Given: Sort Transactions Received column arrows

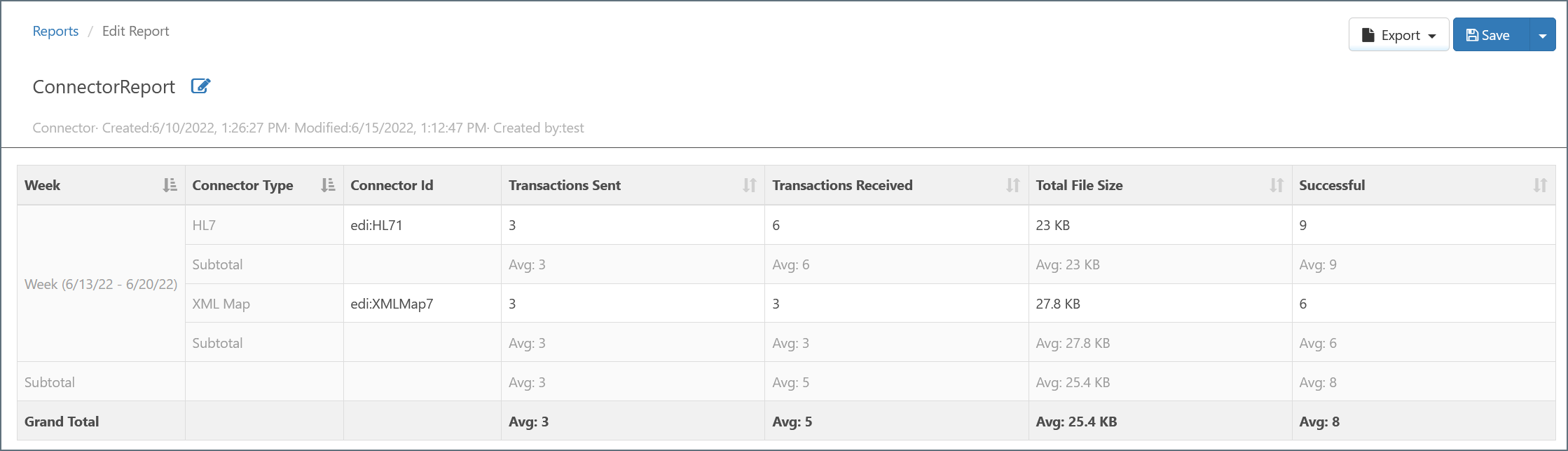Looking at the screenshot, I should point(1013,185).
